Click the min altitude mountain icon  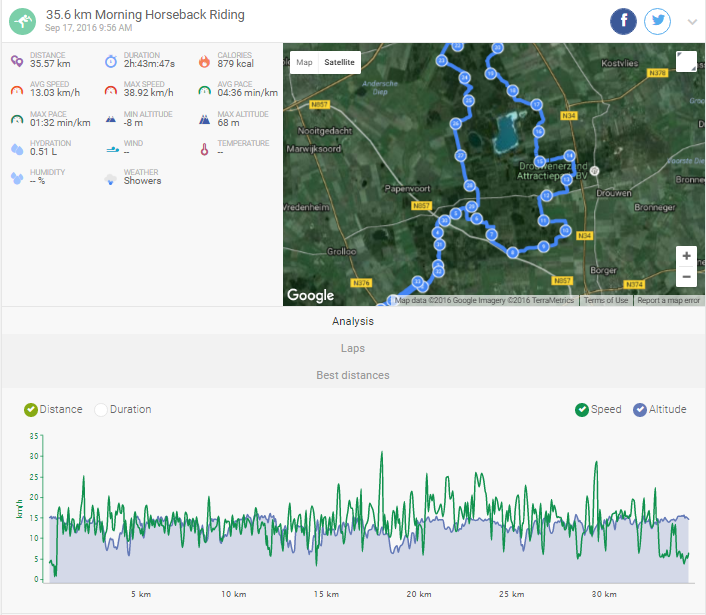(111, 119)
